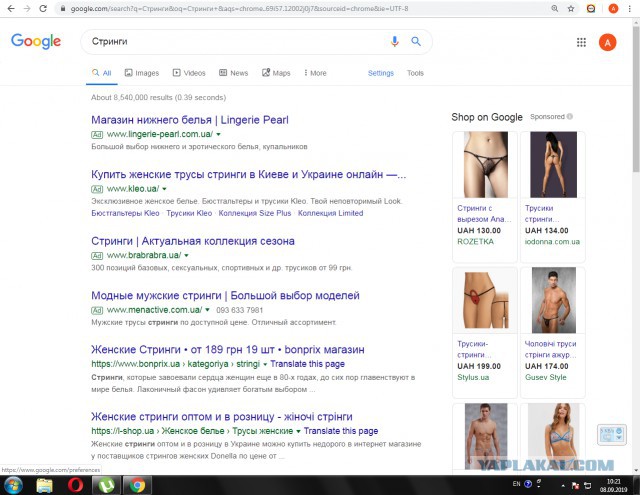
Task: Launch Opera from the taskbar
Action: (76, 486)
